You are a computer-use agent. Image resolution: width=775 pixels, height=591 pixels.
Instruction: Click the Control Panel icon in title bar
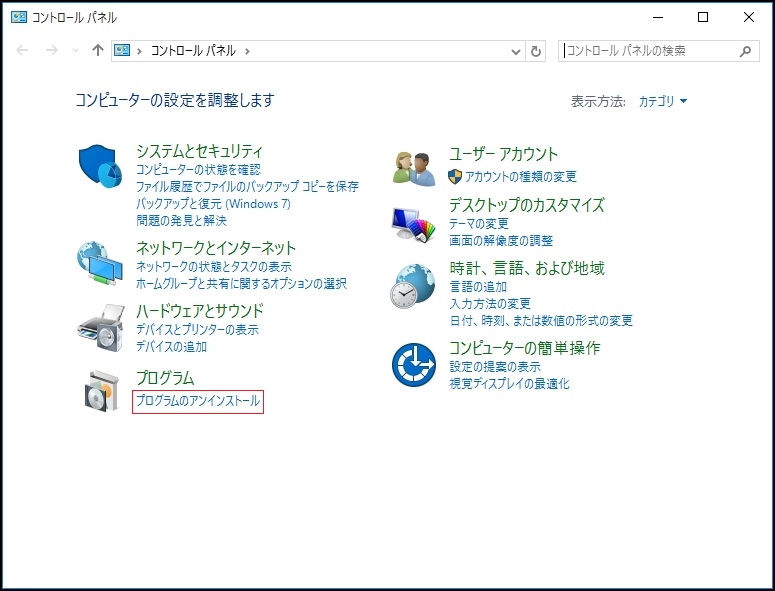(x=19, y=17)
